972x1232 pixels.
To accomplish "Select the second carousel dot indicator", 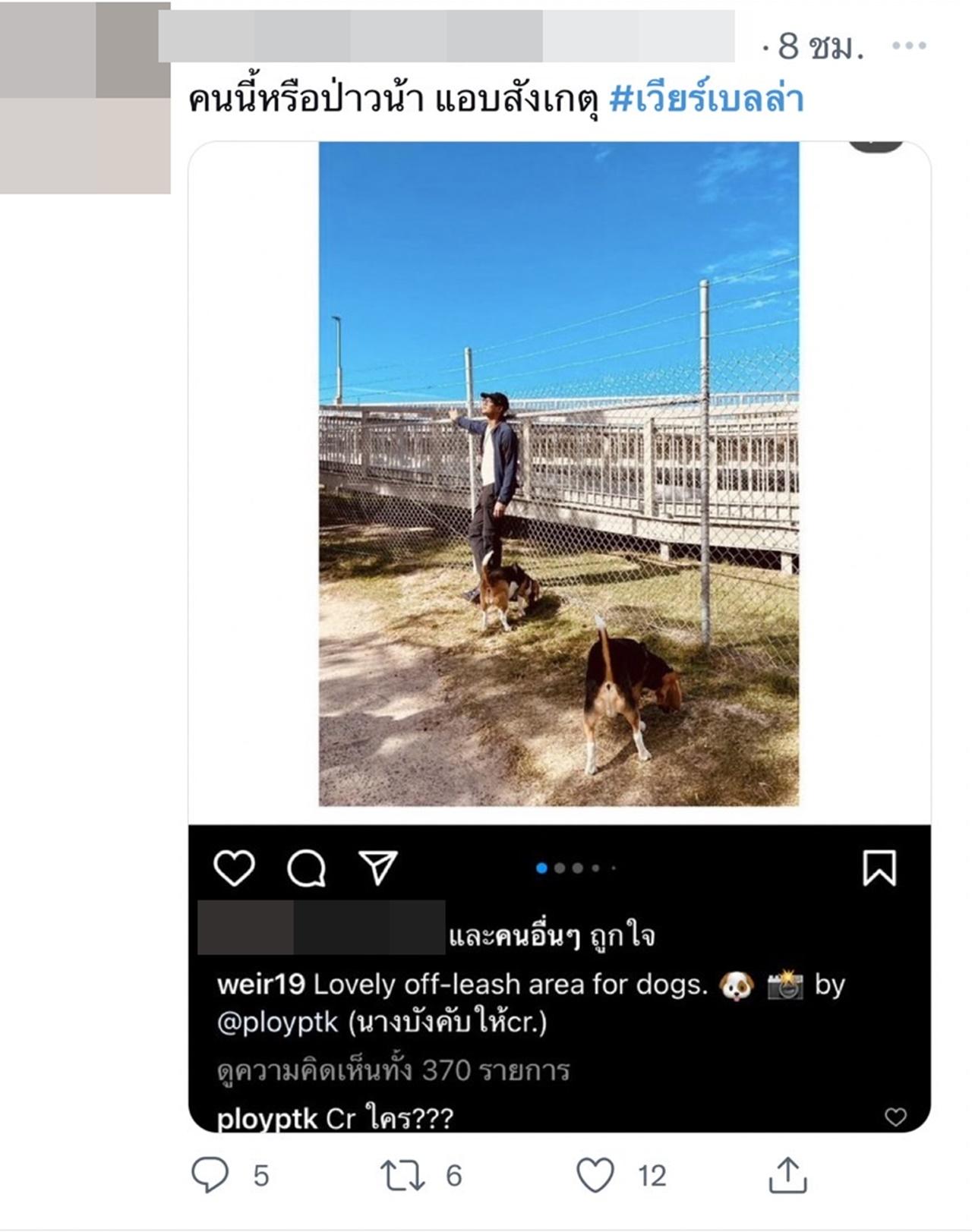I will (560, 868).
